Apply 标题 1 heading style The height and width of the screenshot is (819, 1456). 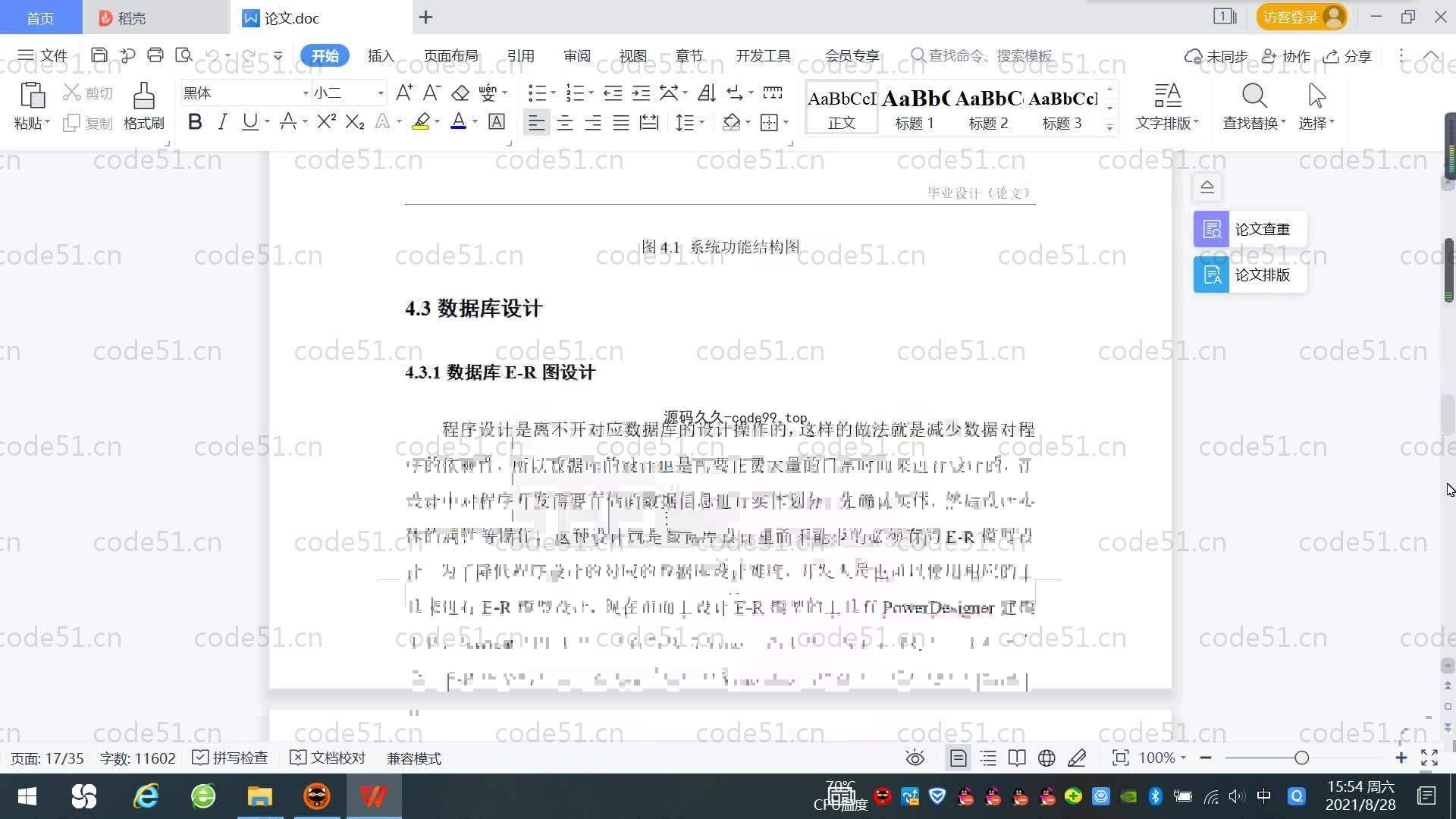pyautogui.click(x=915, y=108)
